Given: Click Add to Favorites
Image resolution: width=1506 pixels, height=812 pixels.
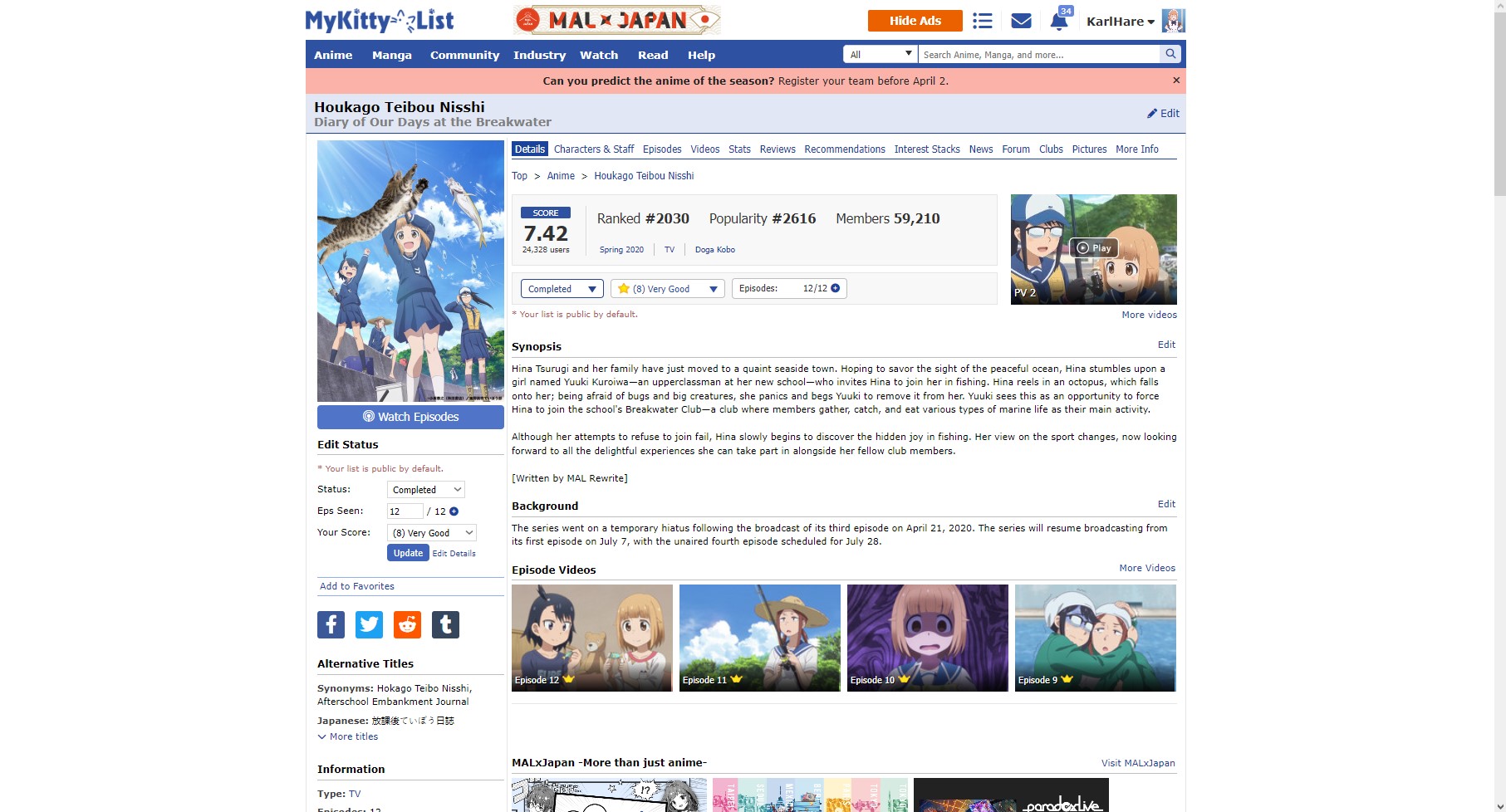Looking at the screenshot, I should [357, 586].
